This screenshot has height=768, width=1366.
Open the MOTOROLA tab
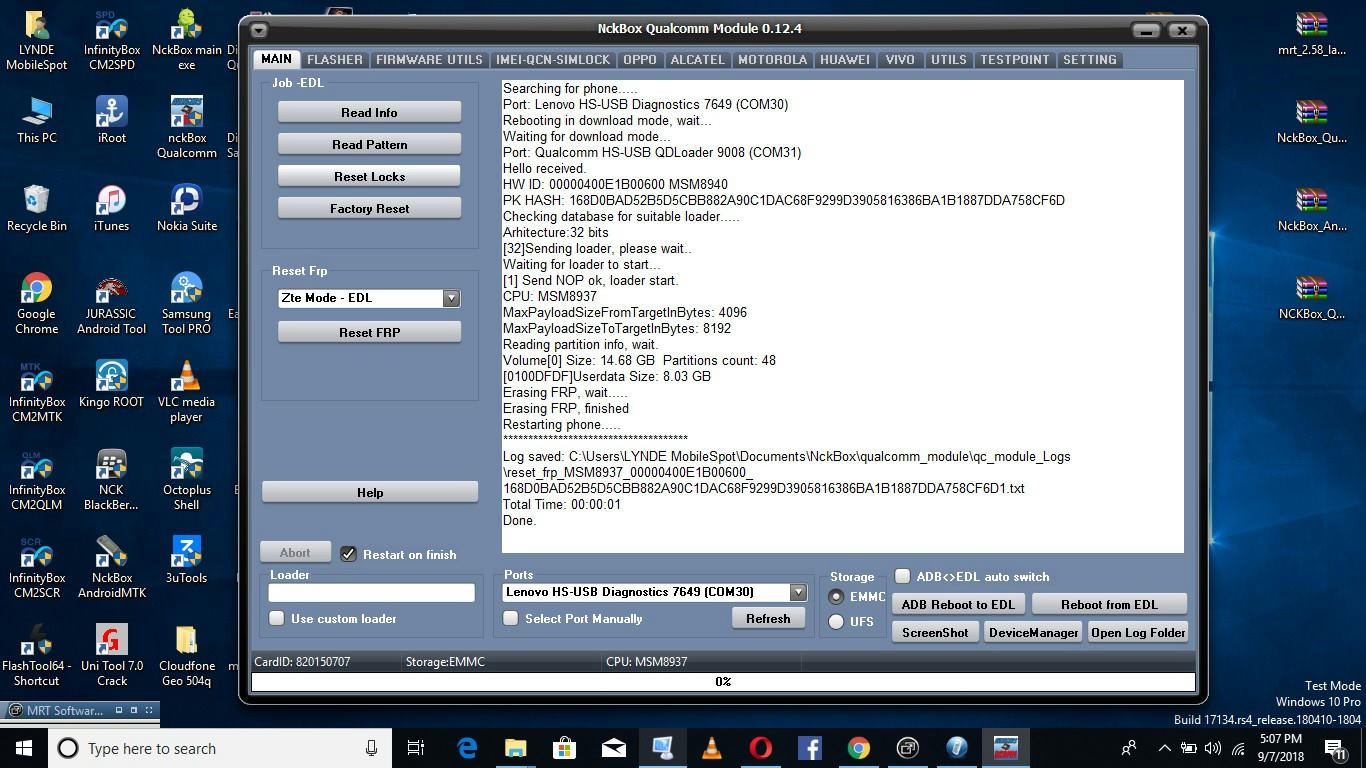[x=772, y=60]
